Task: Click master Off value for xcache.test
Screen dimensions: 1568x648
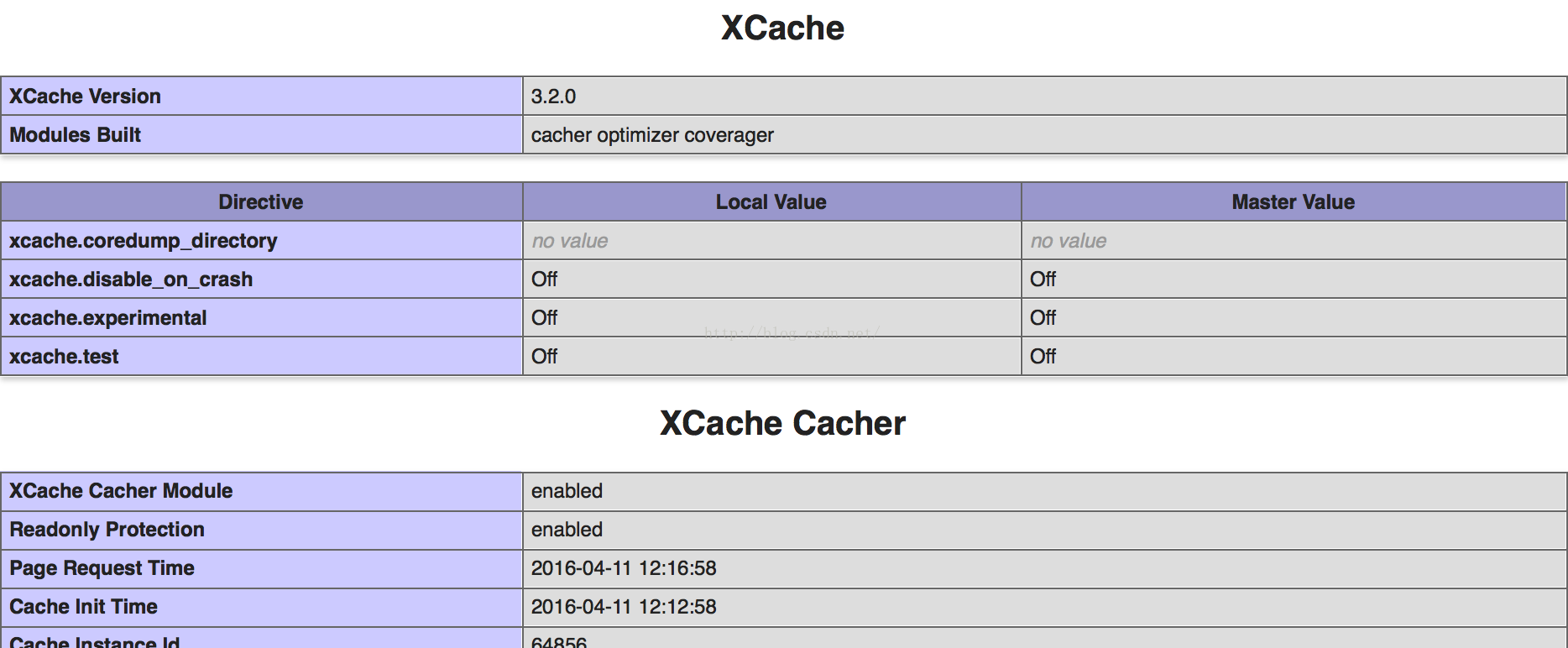Action: (x=1043, y=357)
